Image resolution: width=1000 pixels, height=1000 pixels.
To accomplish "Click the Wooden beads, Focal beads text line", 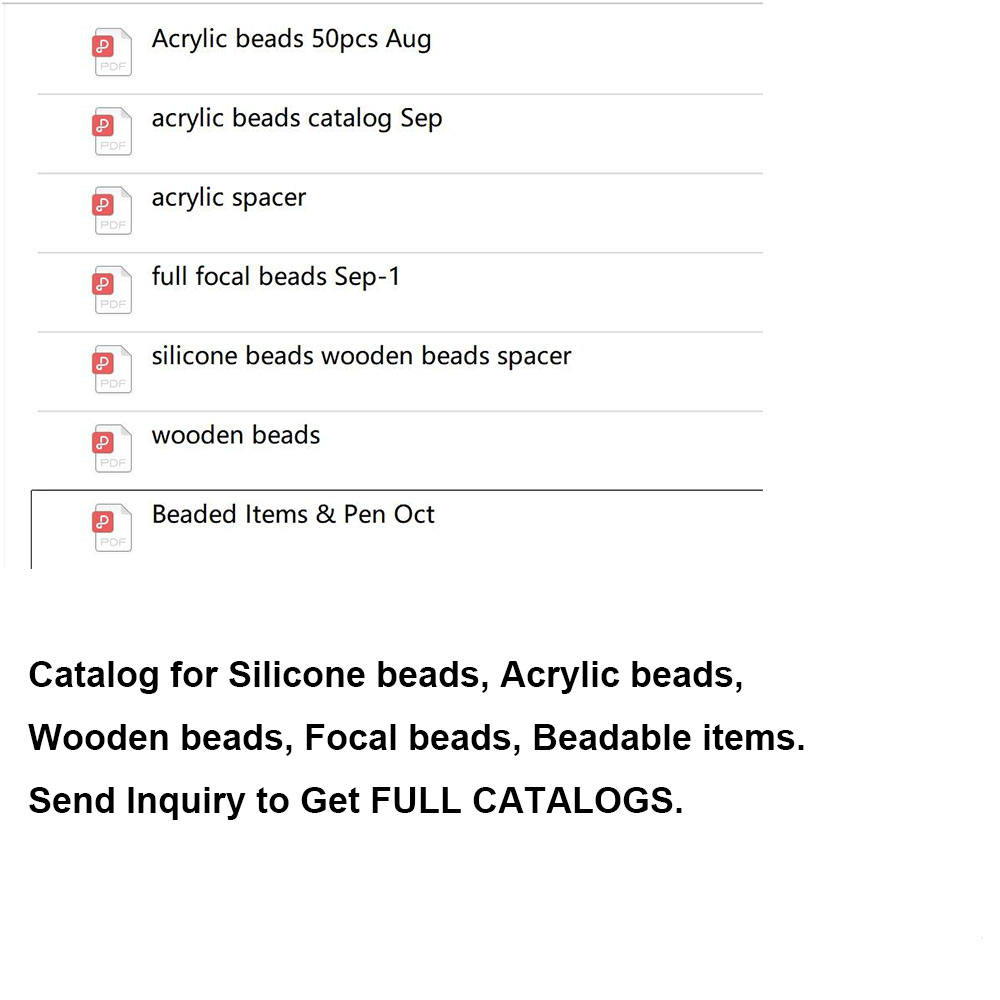I will (416, 739).
